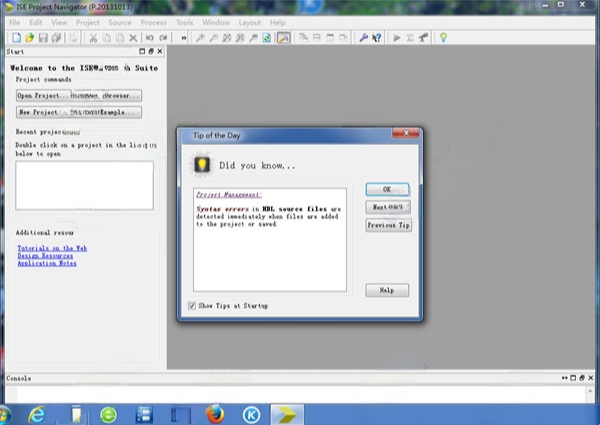Screen dimensions: 600x425
Task: Click the Copy toolbar icon
Action: point(107,37)
